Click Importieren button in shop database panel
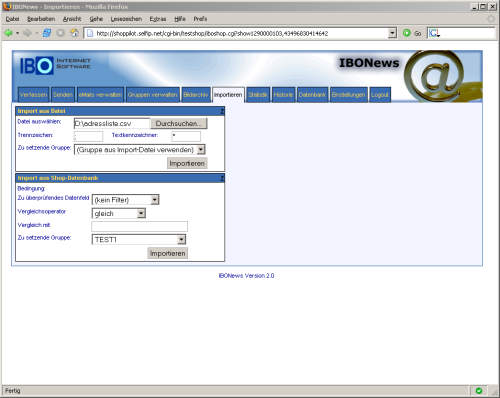 pyautogui.click(x=168, y=253)
